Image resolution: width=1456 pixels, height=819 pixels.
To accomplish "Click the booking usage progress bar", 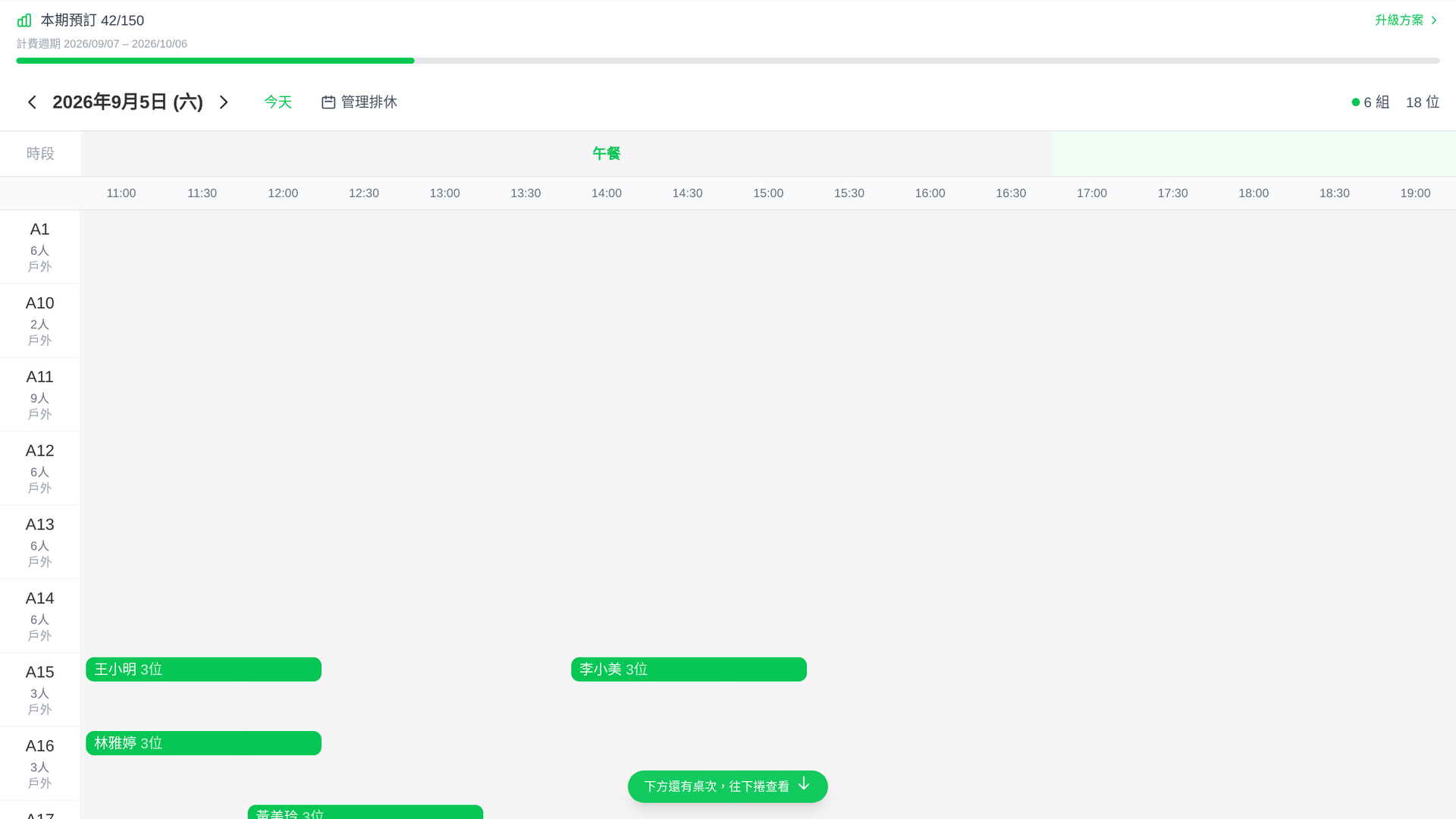I will tap(728, 61).
